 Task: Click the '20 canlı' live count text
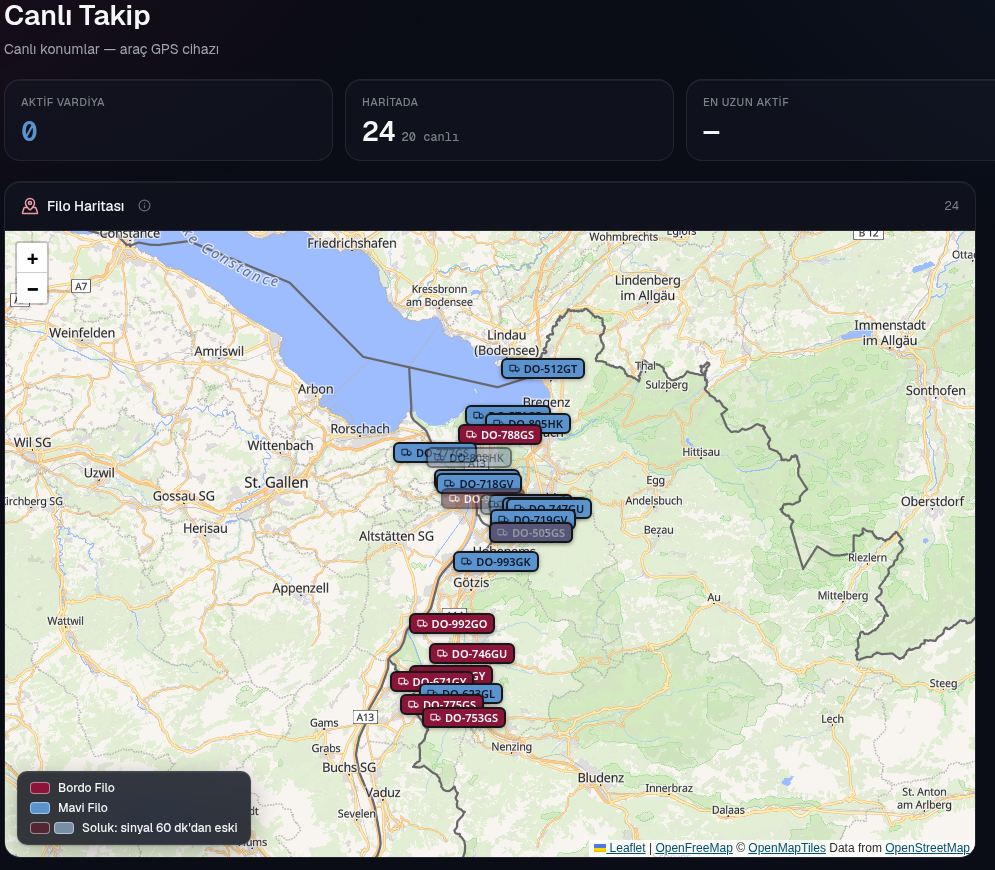(430, 137)
